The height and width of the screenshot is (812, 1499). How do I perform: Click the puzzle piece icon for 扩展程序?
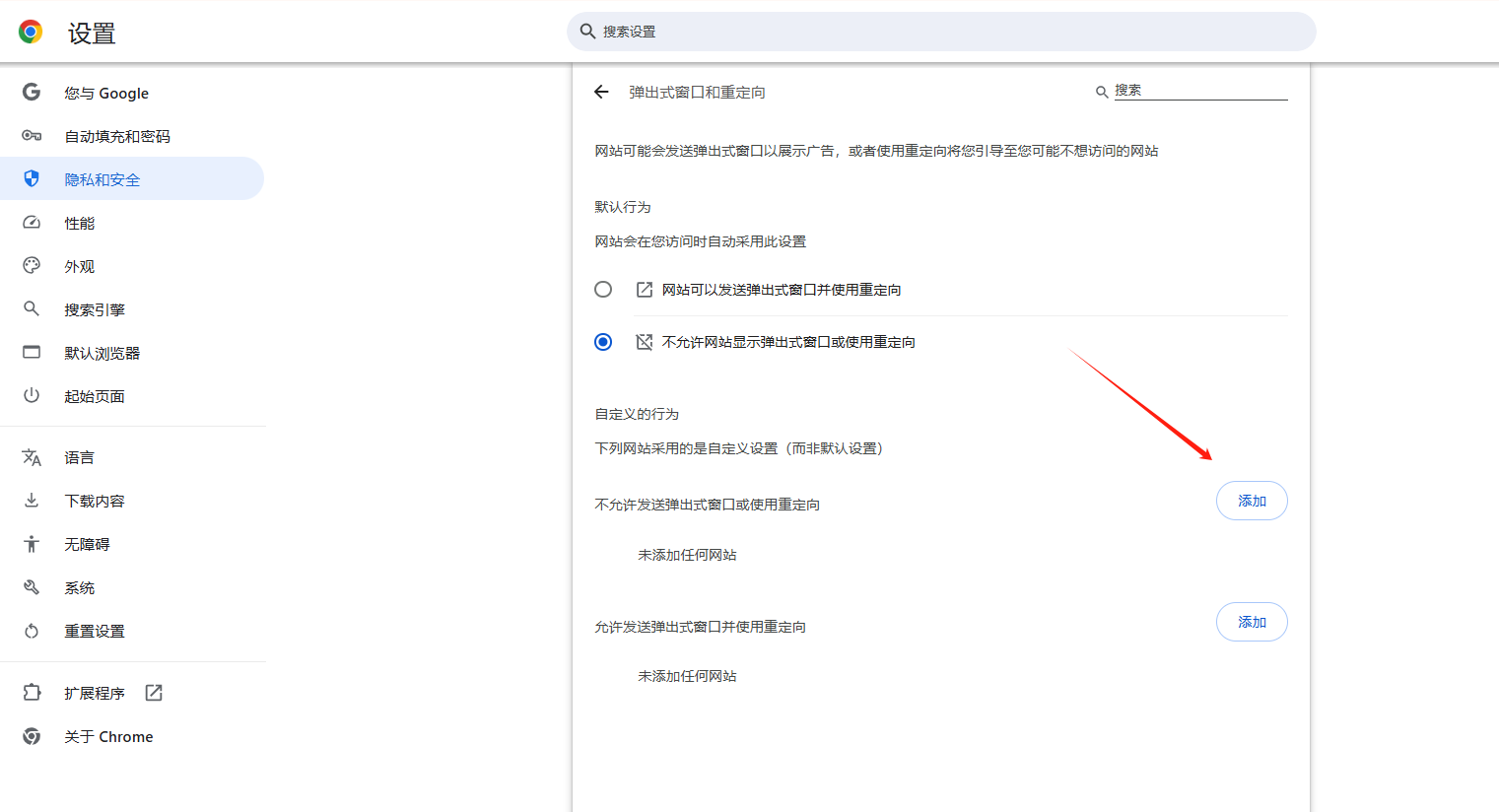[x=32, y=693]
